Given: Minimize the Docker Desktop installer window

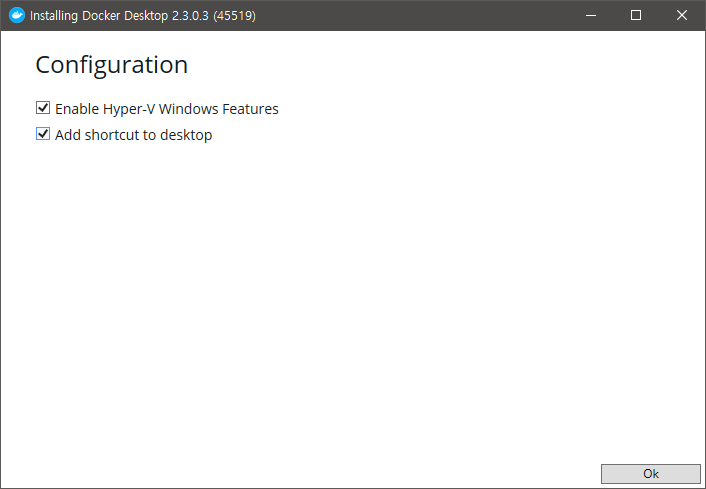Looking at the screenshot, I should (591, 15).
